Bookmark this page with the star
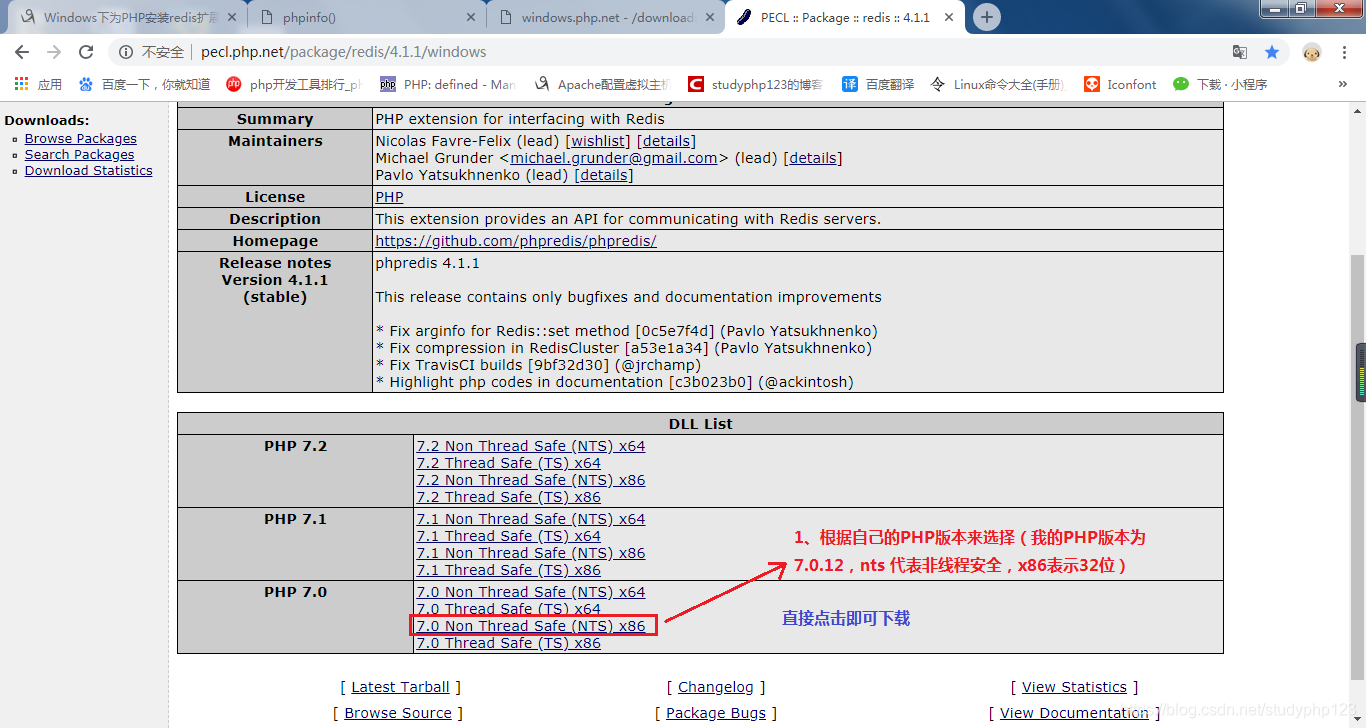This screenshot has width=1366, height=728. [1271, 52]
